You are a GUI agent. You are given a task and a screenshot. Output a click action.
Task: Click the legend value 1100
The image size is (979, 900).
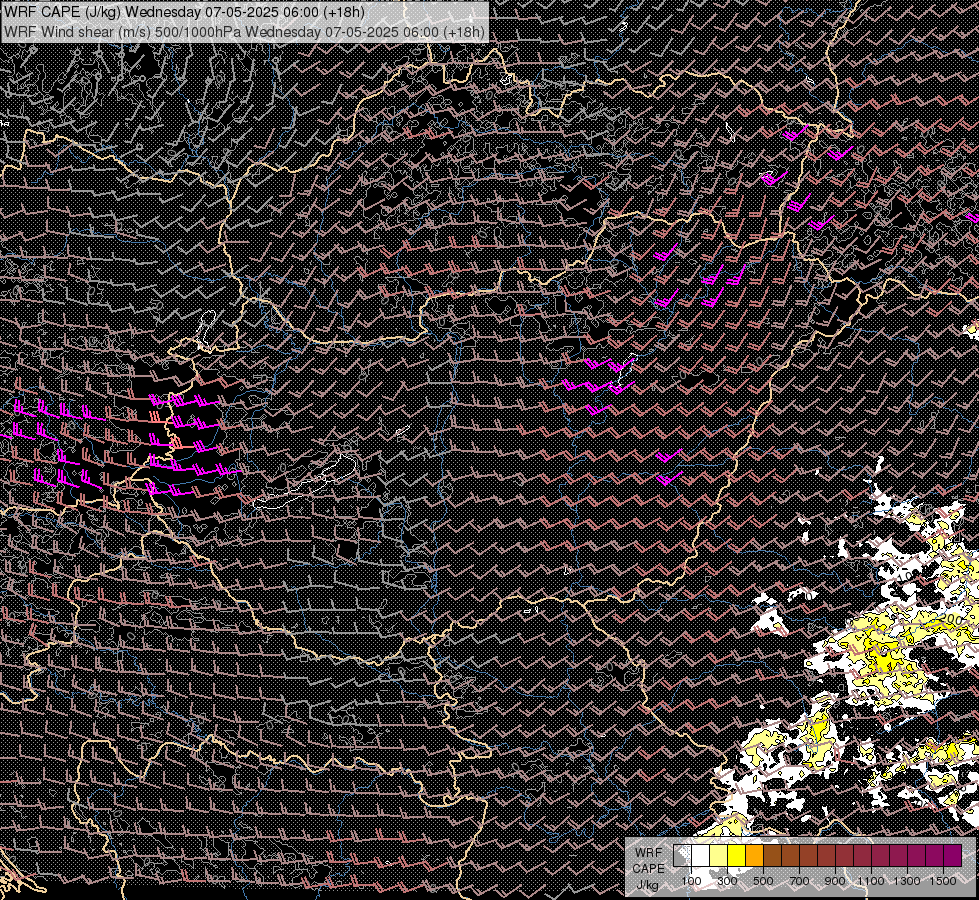tap(871, 881)
